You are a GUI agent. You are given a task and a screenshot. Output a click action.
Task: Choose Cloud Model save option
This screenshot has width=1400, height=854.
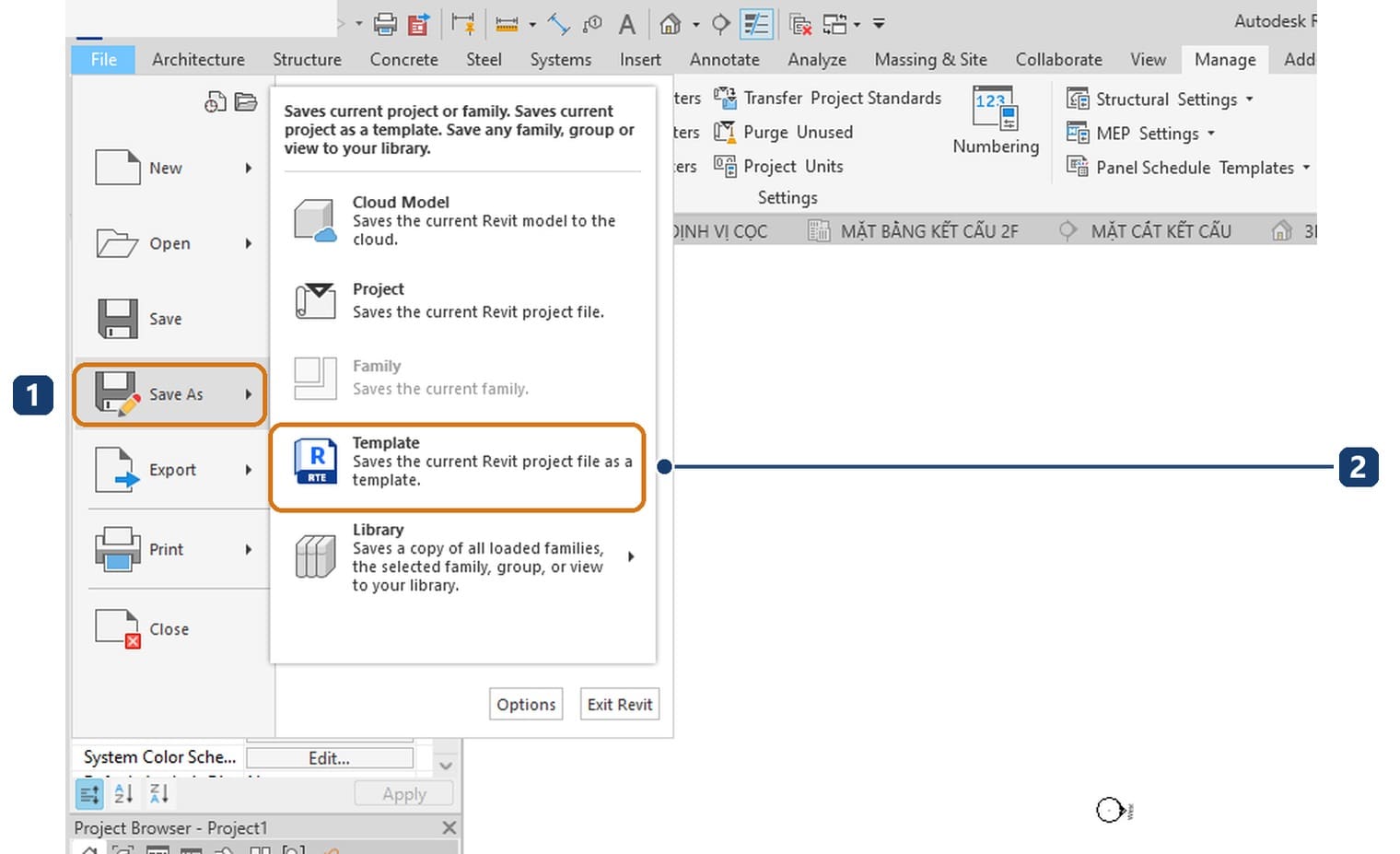(463, 220)
